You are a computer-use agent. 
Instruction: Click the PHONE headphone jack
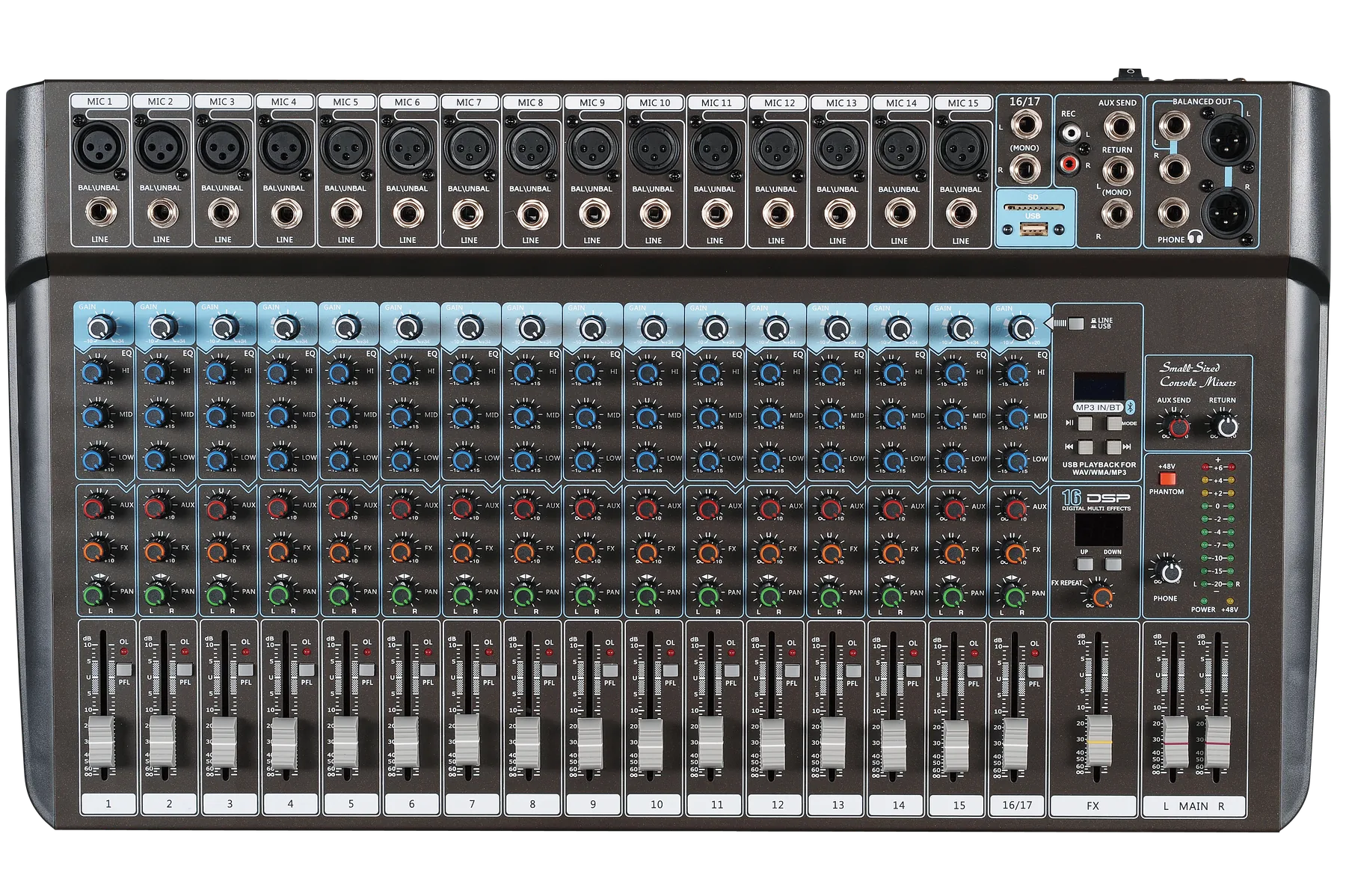[1174, 213]
